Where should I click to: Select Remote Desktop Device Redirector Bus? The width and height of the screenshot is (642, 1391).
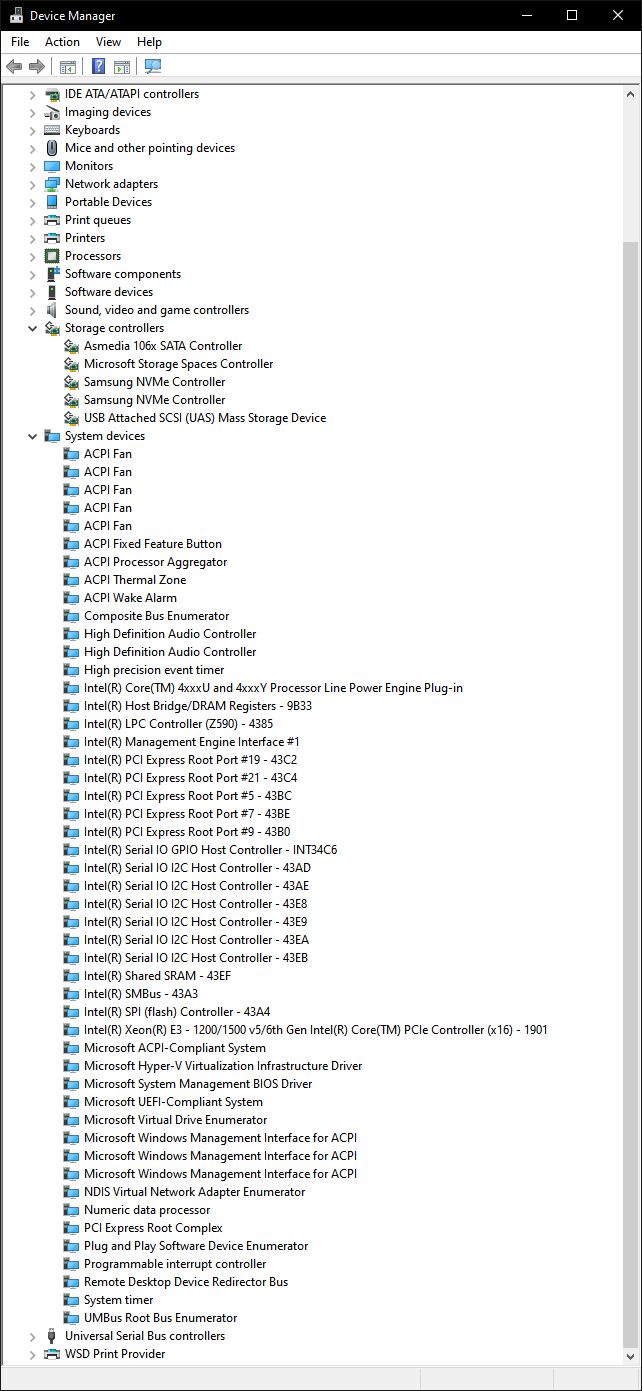pyautogui.click(x=186, y=1282)
